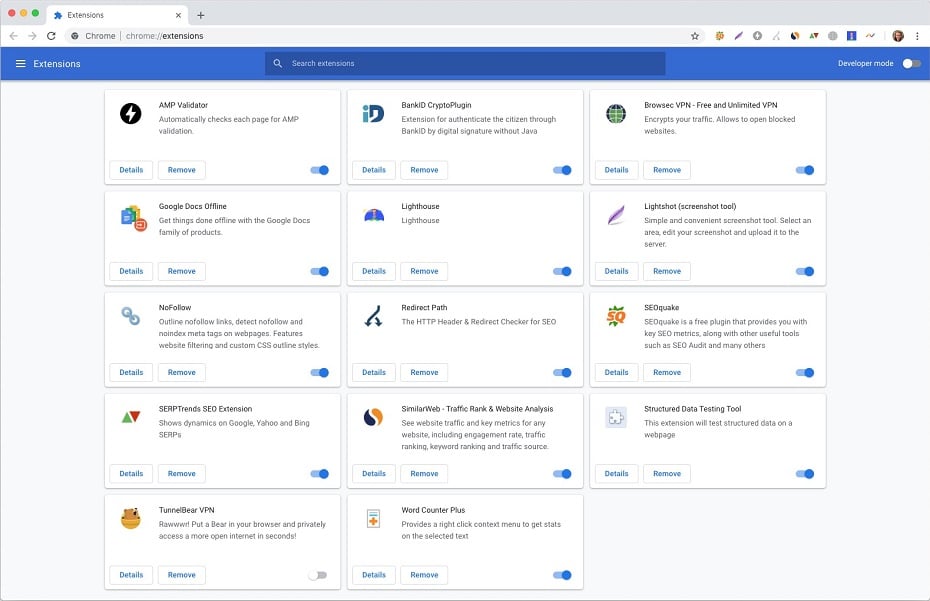Viewport: 930px width, 601px height.
Task: Open Lighthouse Details
Action: tap(374, 271)
